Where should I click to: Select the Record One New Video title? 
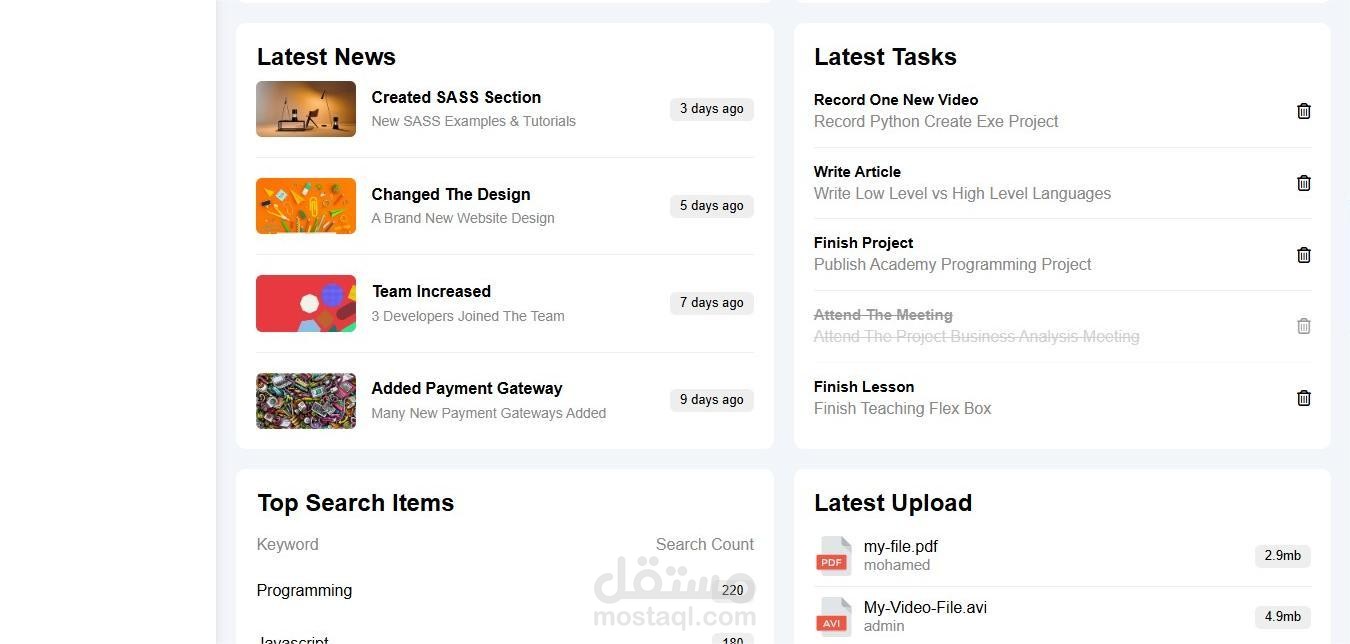tap(896, 100)
